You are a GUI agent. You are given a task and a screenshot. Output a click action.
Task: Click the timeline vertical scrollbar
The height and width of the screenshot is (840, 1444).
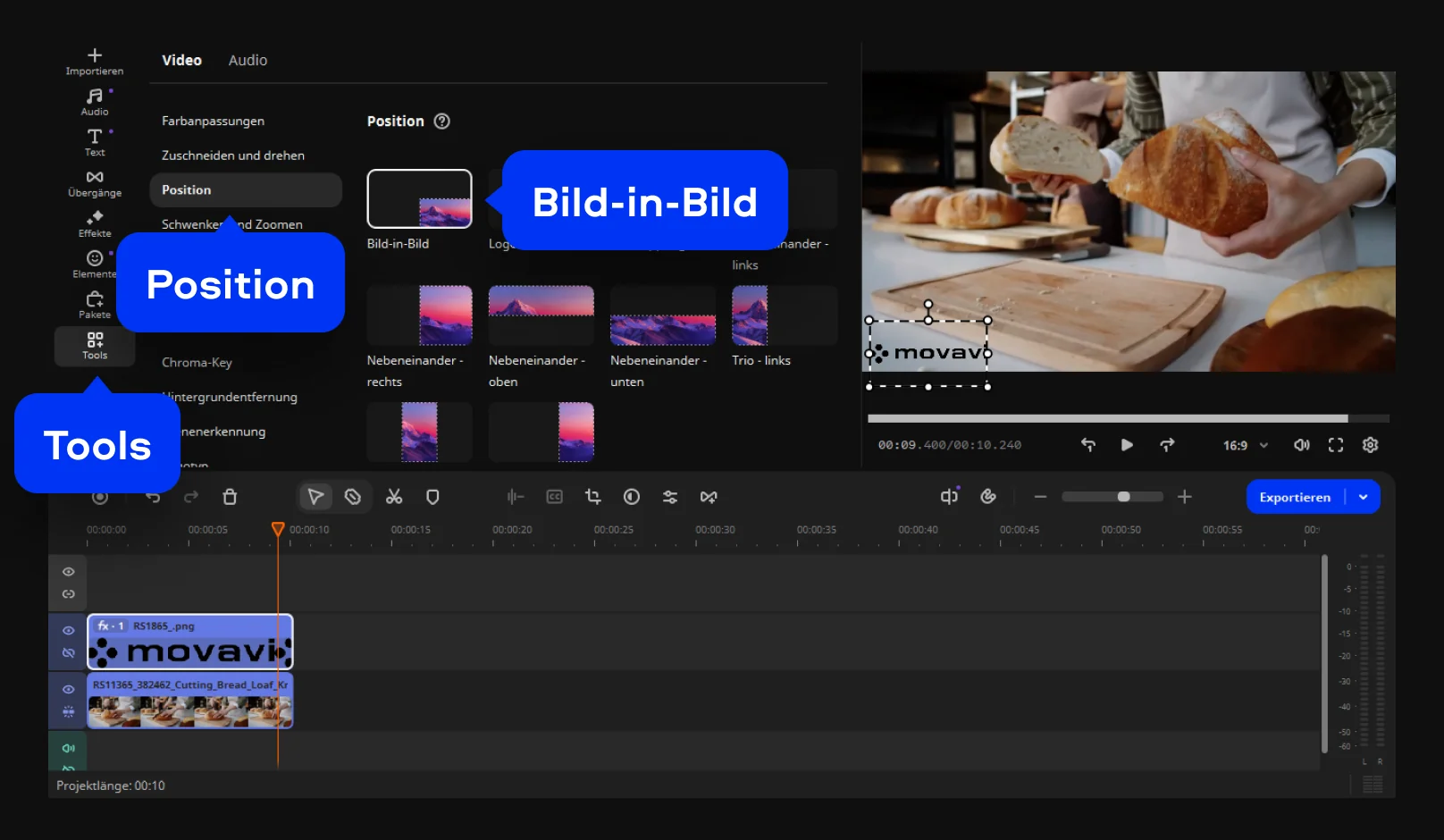point(1324,654)
